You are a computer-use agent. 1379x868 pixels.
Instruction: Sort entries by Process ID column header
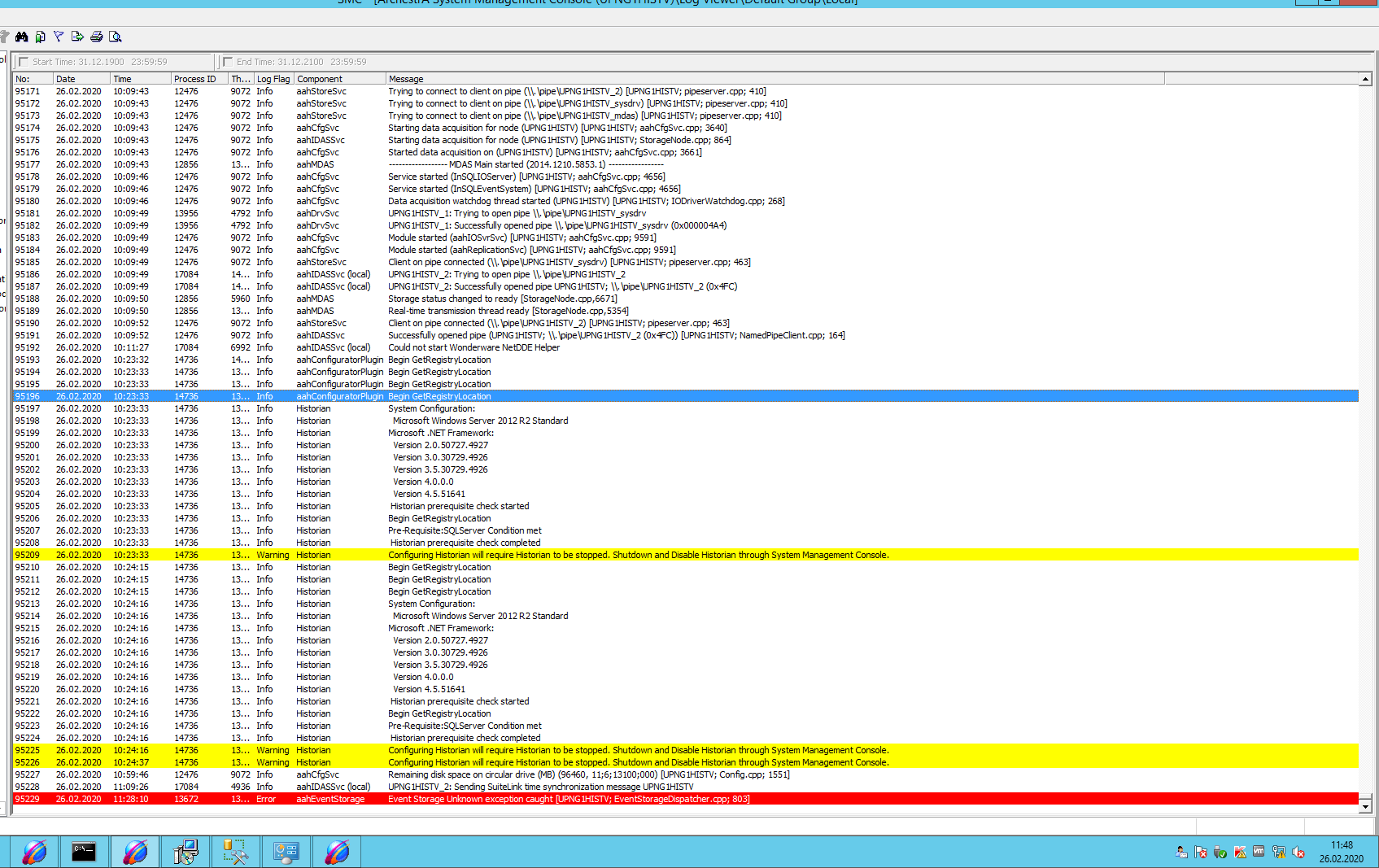(x=199, y=79)
